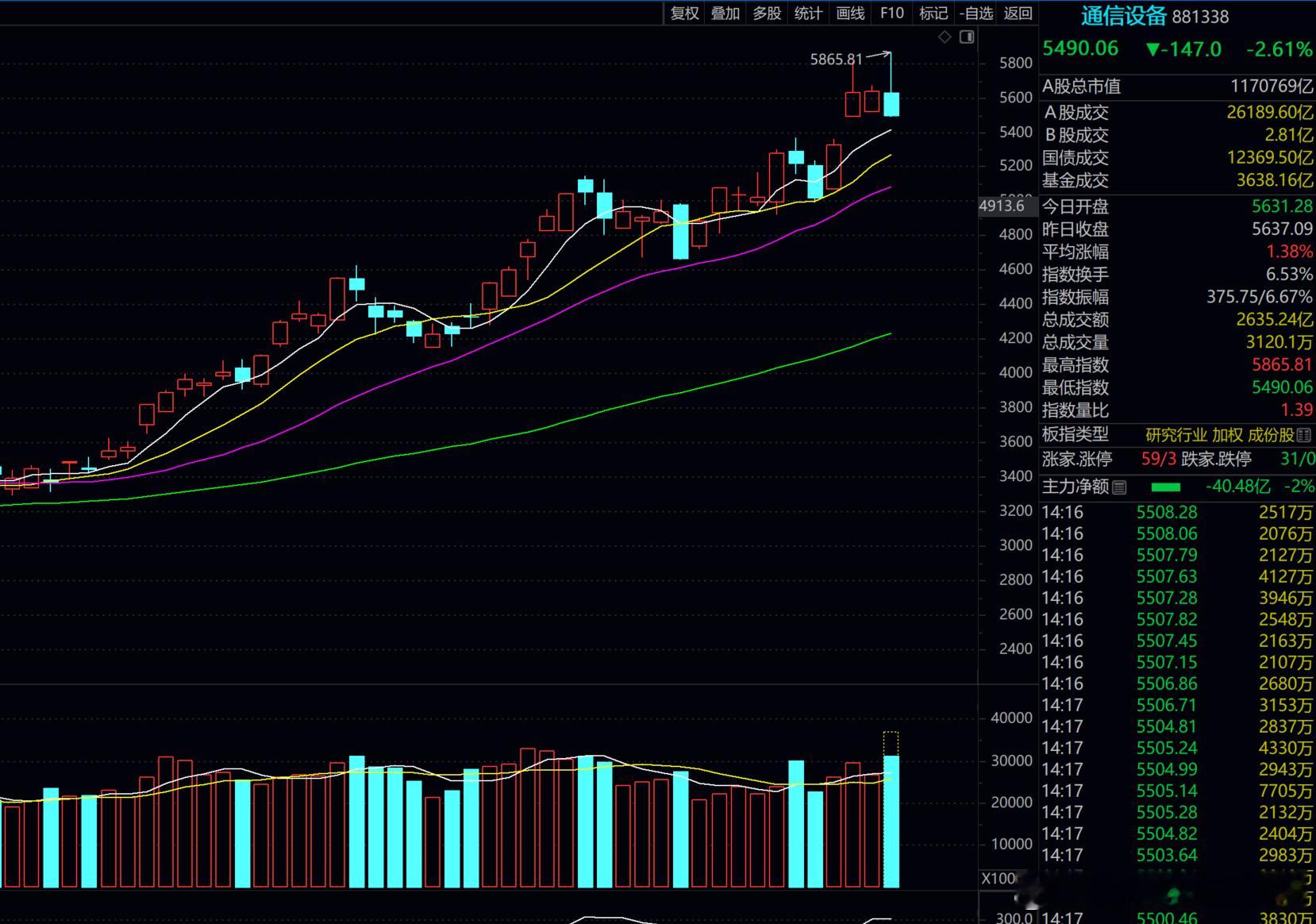The image size is (1316, 924).
Task: Select the 多股 multi-stock view
Action: click(767, 13)
